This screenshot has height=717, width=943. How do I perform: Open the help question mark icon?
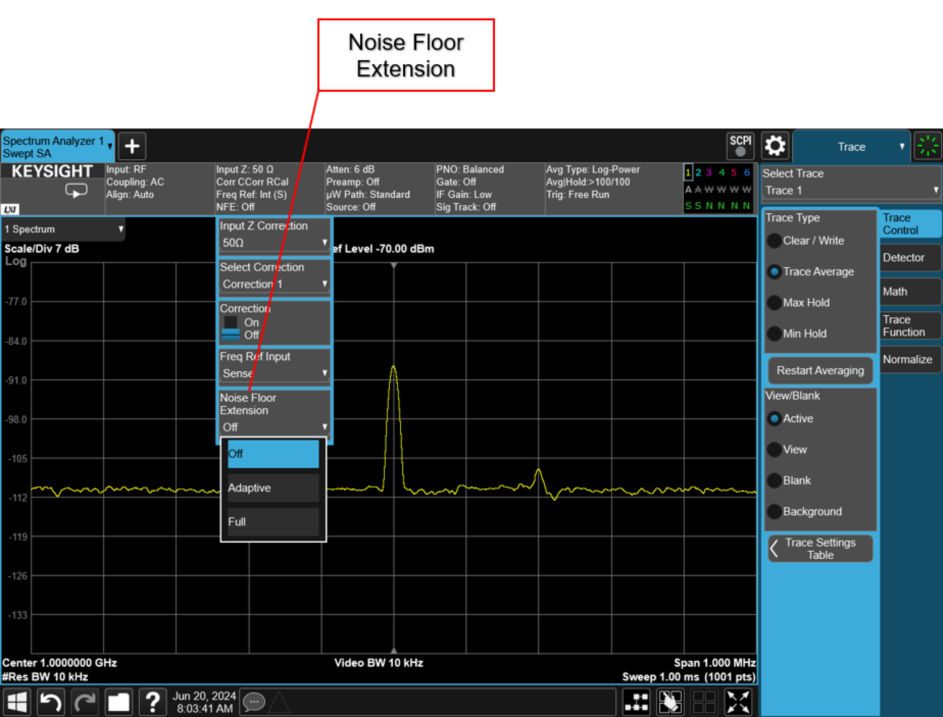(x=152, y=701)
